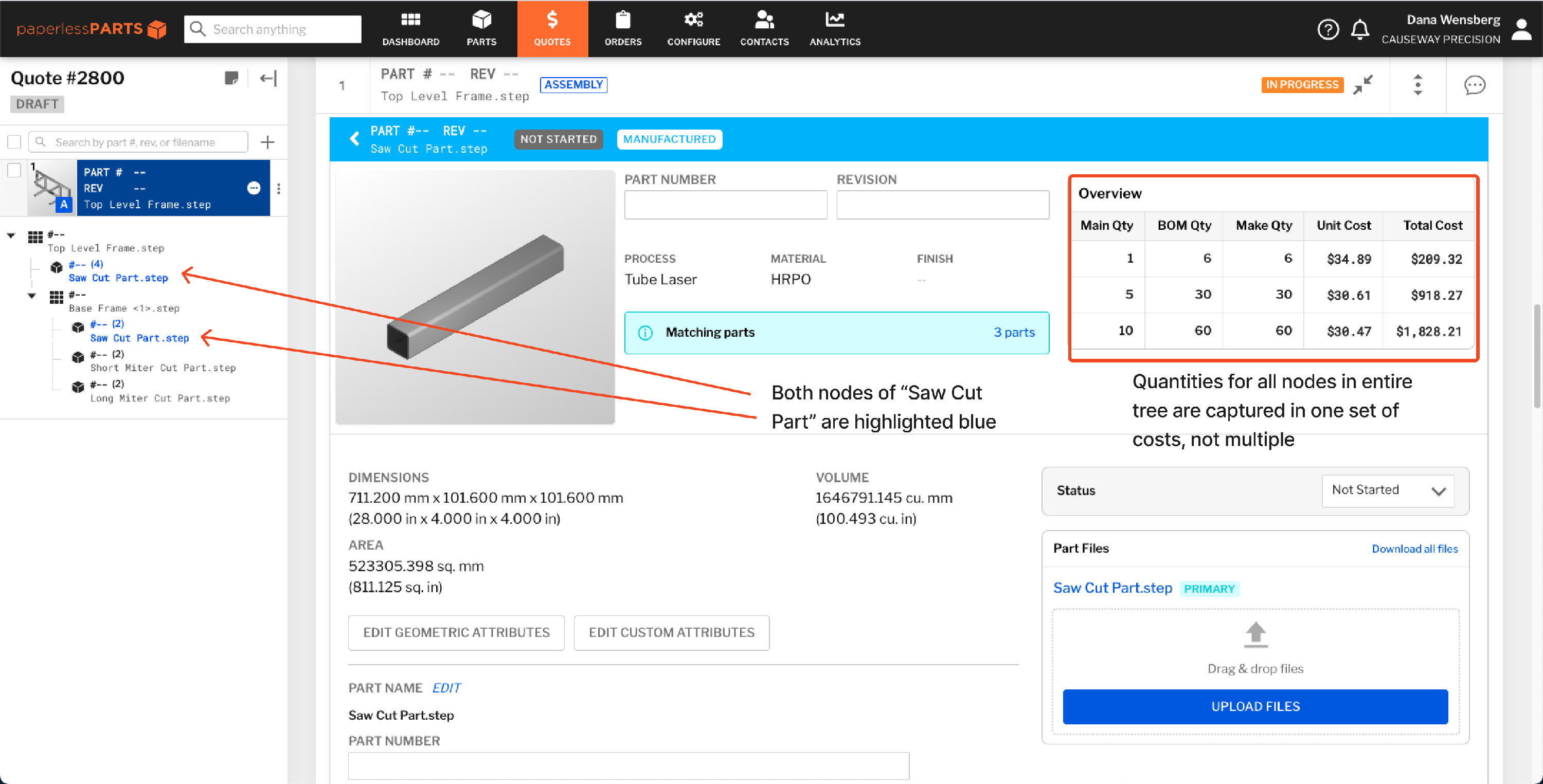Collapse the Top Level Frame.step tree node
This screenshot has height=784, width=1543.
point(11,235)
